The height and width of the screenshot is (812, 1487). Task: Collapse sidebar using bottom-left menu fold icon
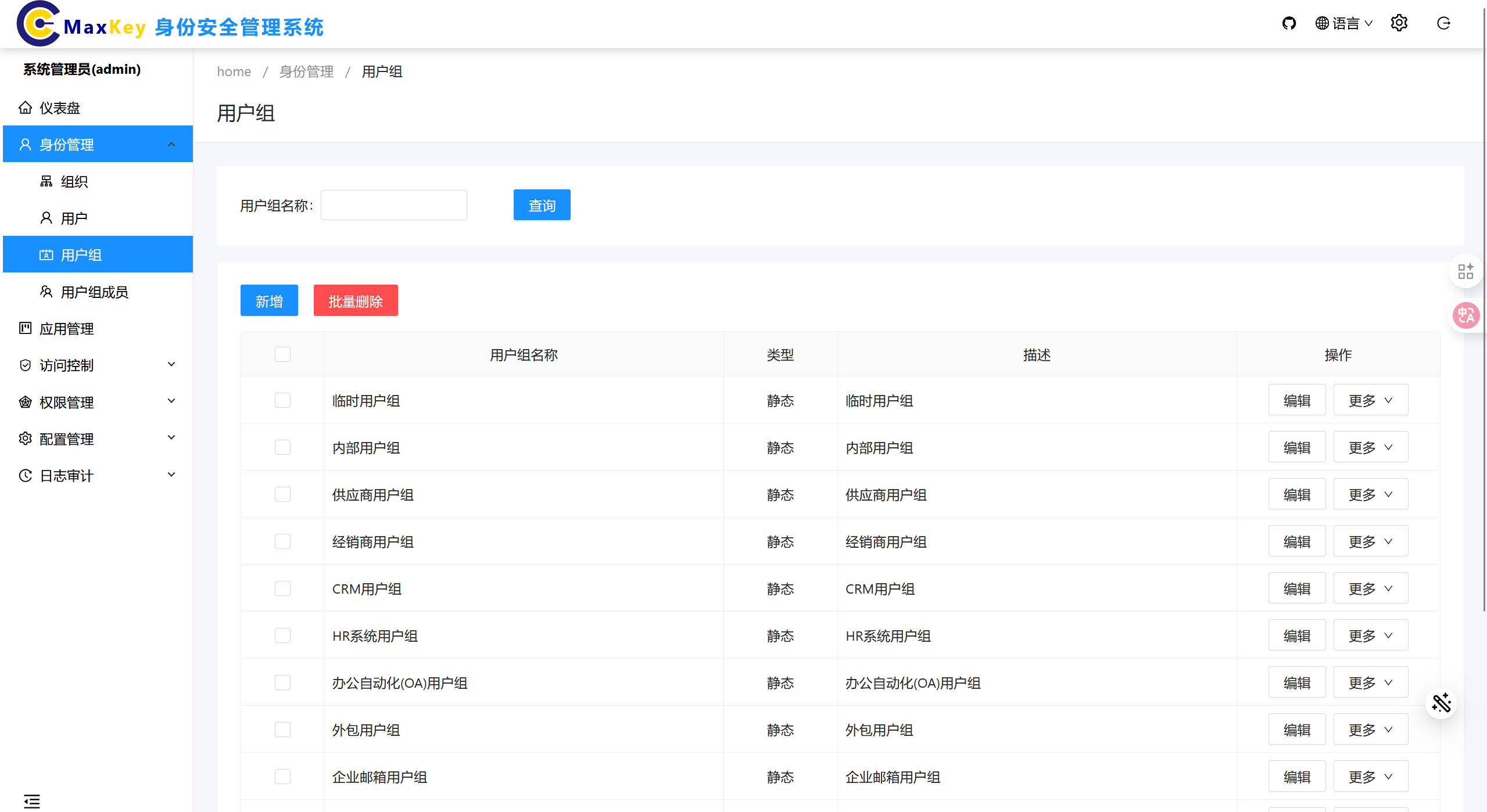pyautogui.click(x=32, y=801)
